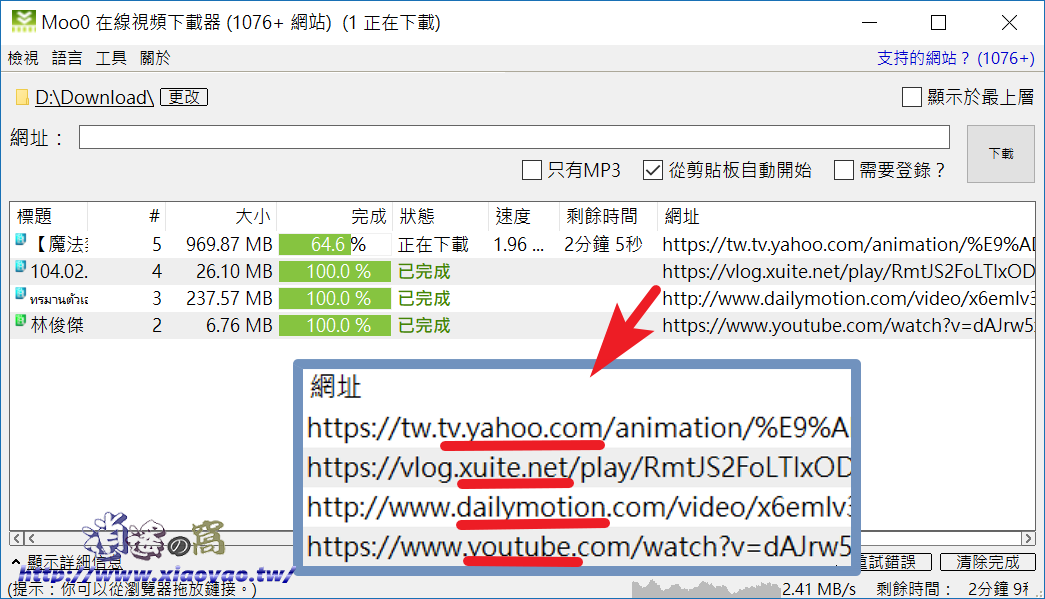
Task: Select the 969.87 MB size cell
Action: tap(229, 245)
